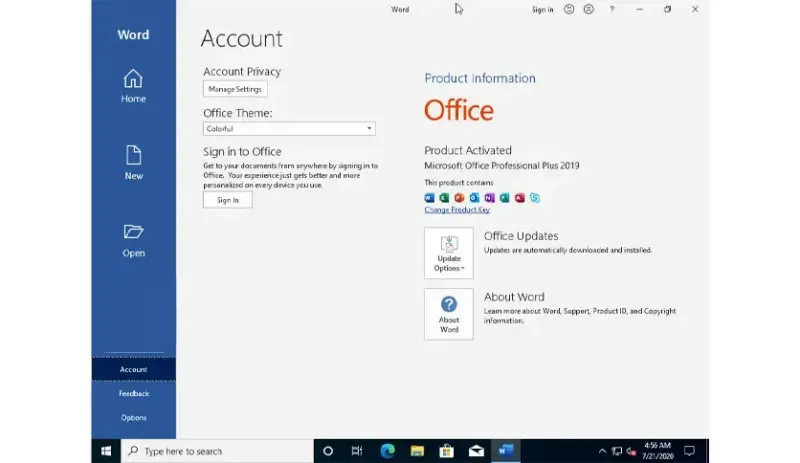Open the Home page in Word sidebar
The width and height of the screenshot is (800, 463).
point(133,86)
